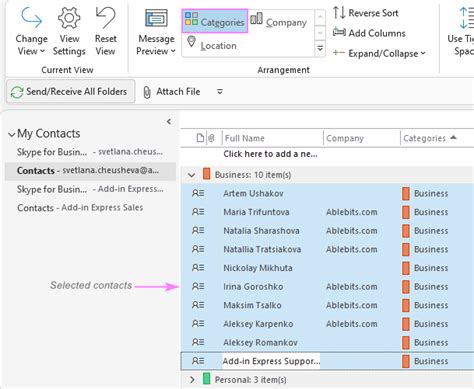The height and width of the screenshot is (389, 474).
Task: Select the name Aleksey Romankov
Action: (x=260, y=342)
